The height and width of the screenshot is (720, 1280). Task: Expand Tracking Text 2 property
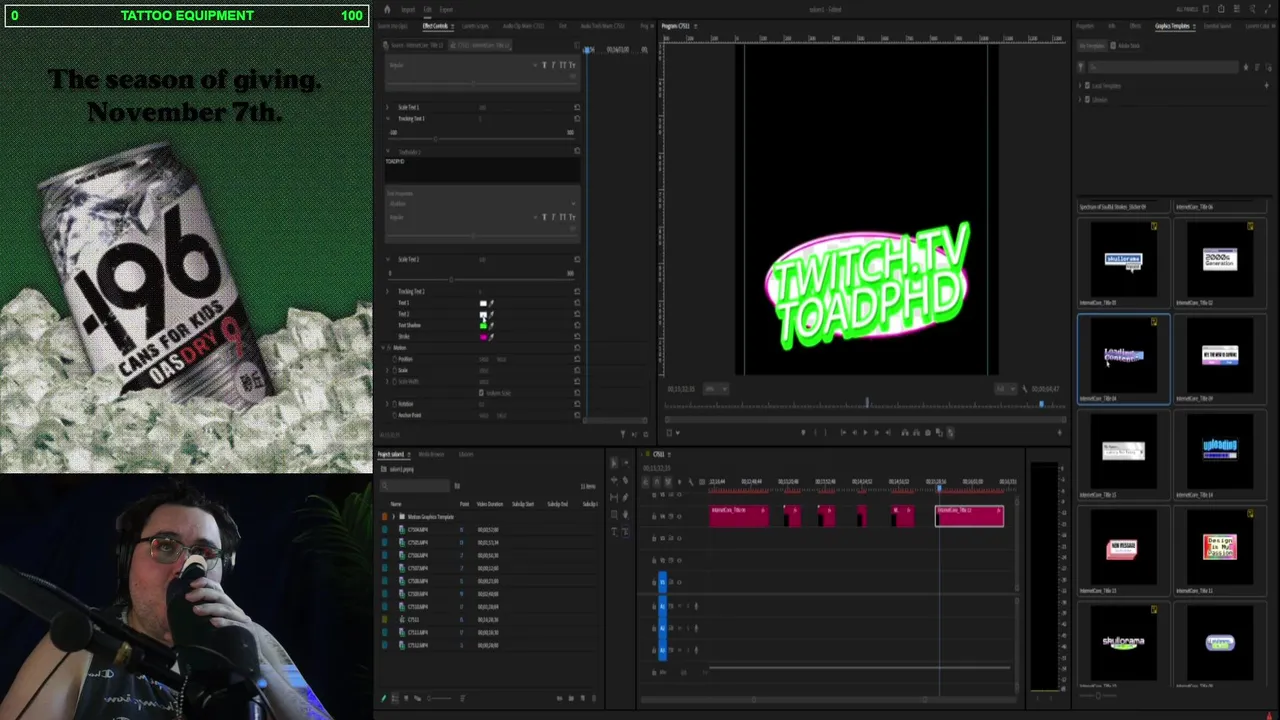(x=388, y=291)
